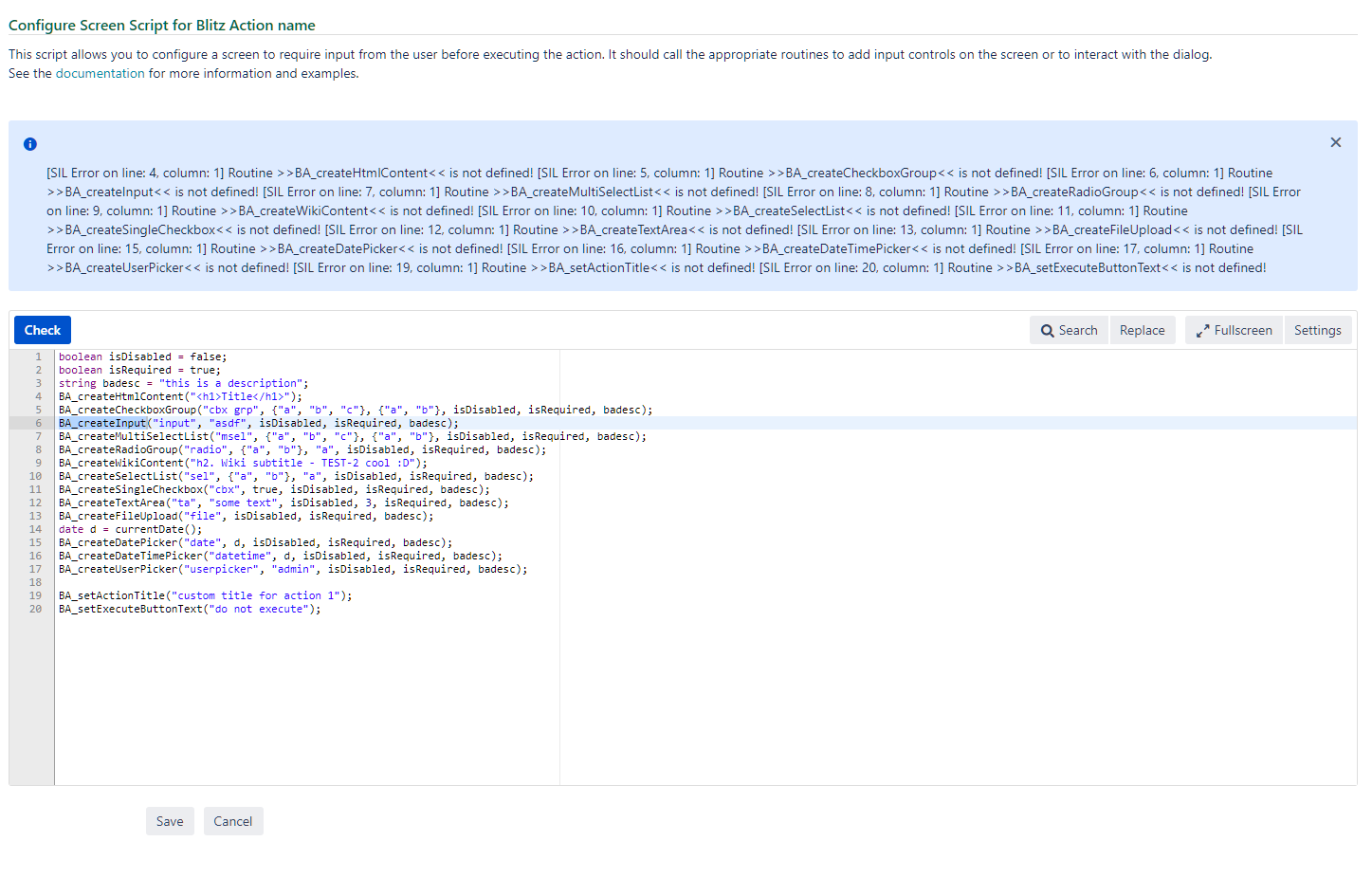The height and width of the screenshot is (896, 1372).
Task: Click the 'Configure Screen Script' heading
Action: [x=162, y=26]
